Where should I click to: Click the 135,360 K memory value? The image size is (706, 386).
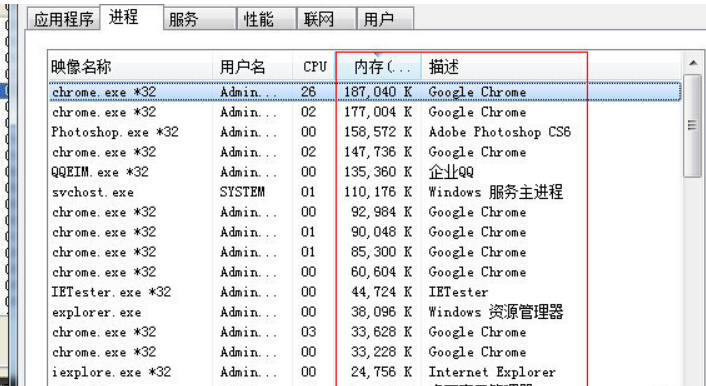tap(378, 172)
